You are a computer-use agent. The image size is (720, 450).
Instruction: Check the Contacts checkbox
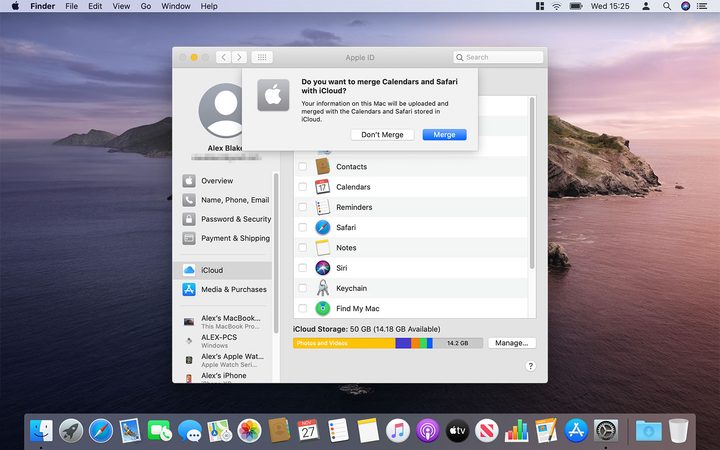pos(303,166)
